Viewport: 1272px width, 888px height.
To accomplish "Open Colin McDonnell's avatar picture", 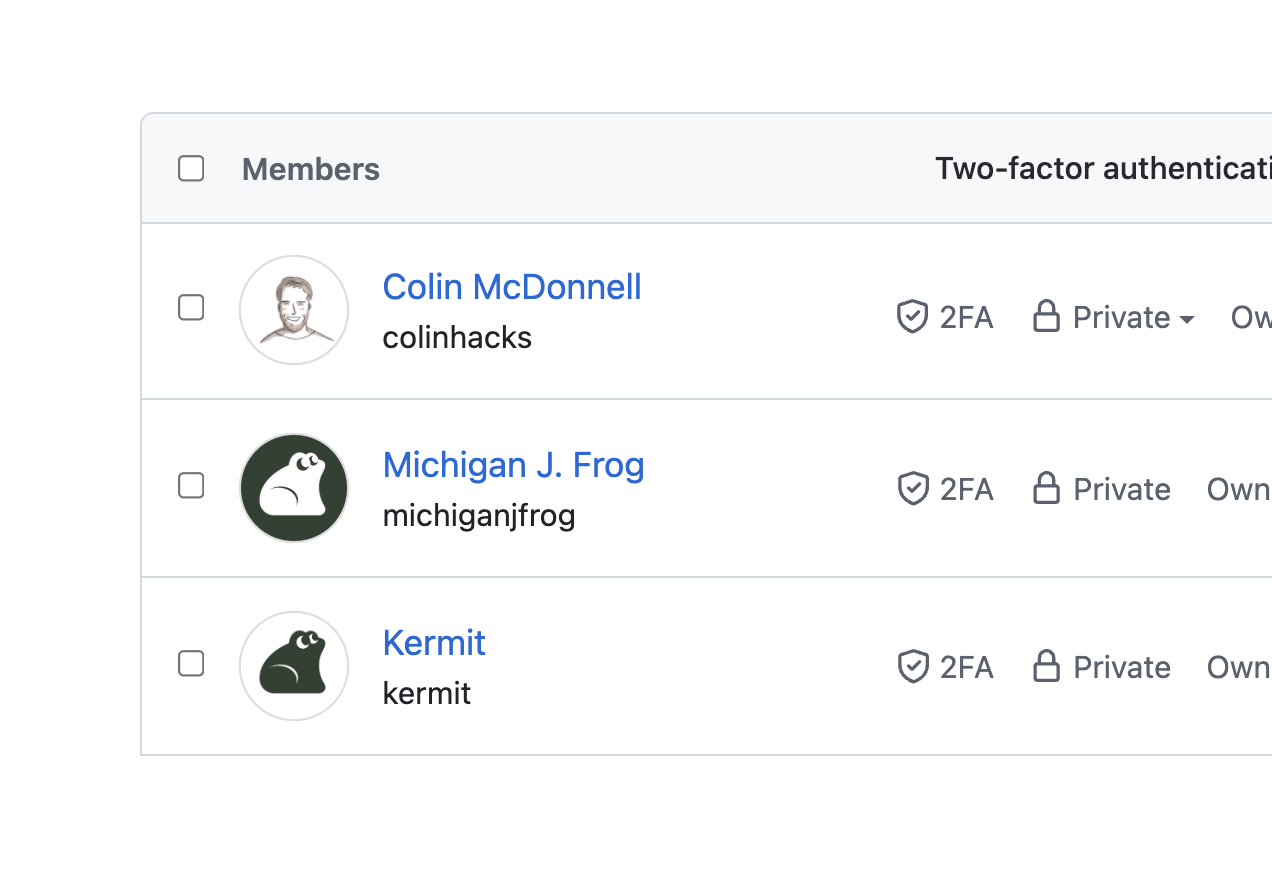I will click(x=294, y=310).
